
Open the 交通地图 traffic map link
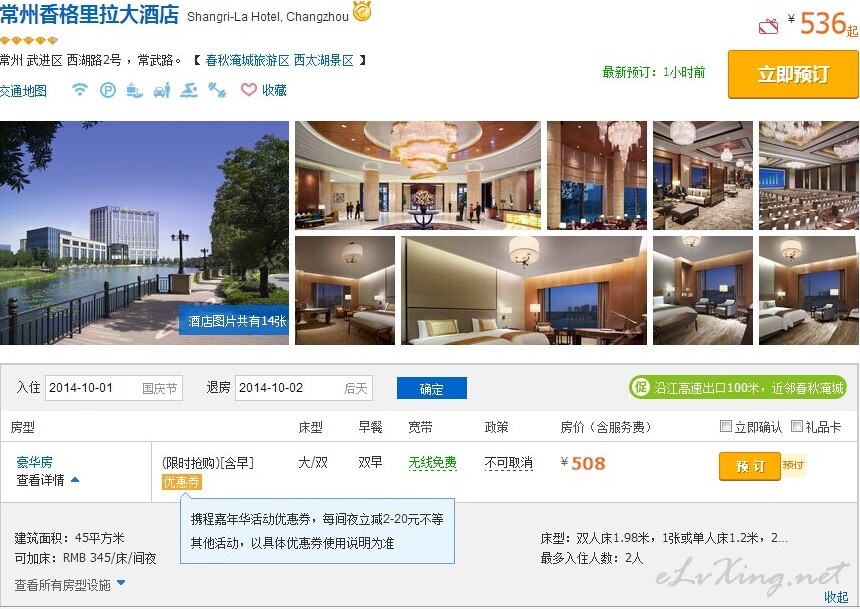23,91
